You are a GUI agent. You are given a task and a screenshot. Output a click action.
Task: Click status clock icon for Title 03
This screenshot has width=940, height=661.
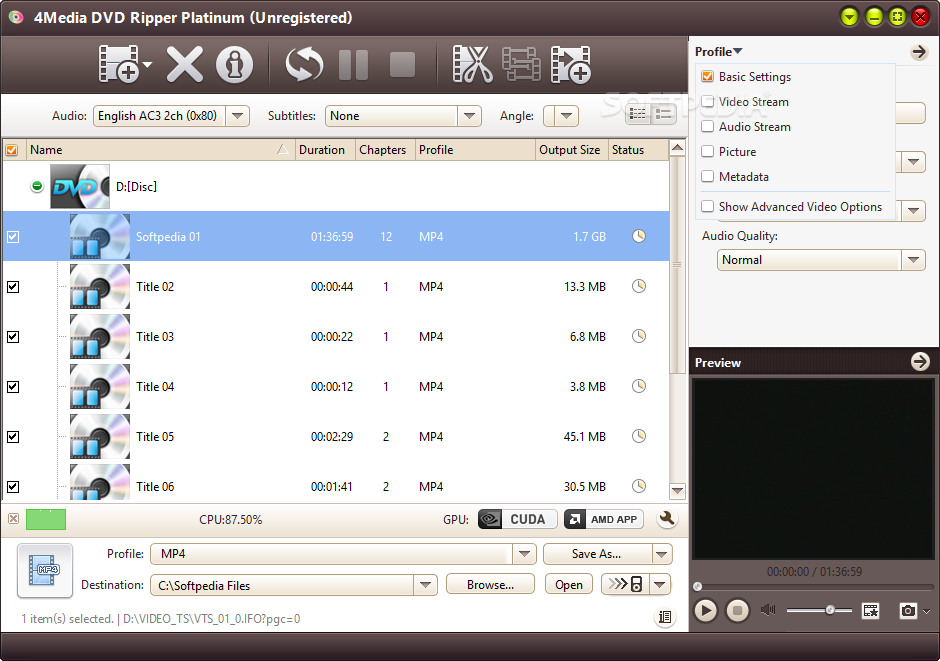pos(639,336)
